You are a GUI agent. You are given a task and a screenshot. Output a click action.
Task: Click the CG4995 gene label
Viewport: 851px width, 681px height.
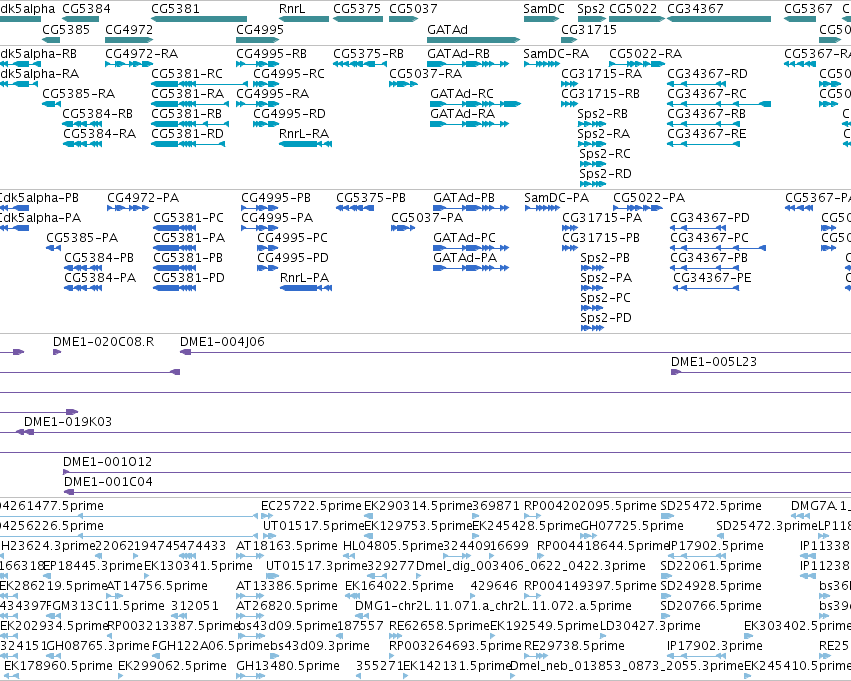coord(260,29)
